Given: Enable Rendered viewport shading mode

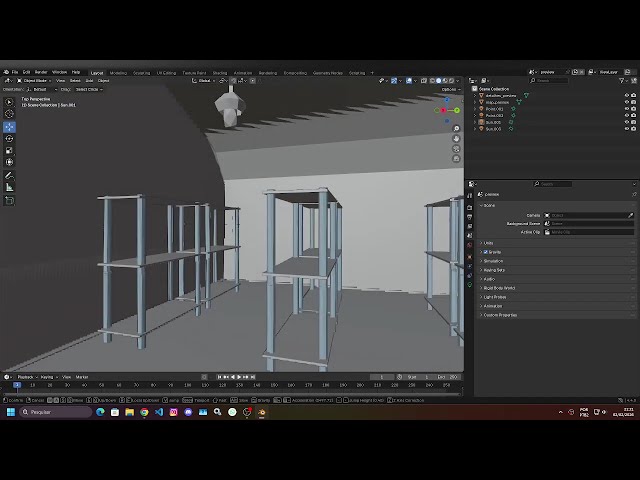Looking at the screenshot, I should (x=451, y=81).
